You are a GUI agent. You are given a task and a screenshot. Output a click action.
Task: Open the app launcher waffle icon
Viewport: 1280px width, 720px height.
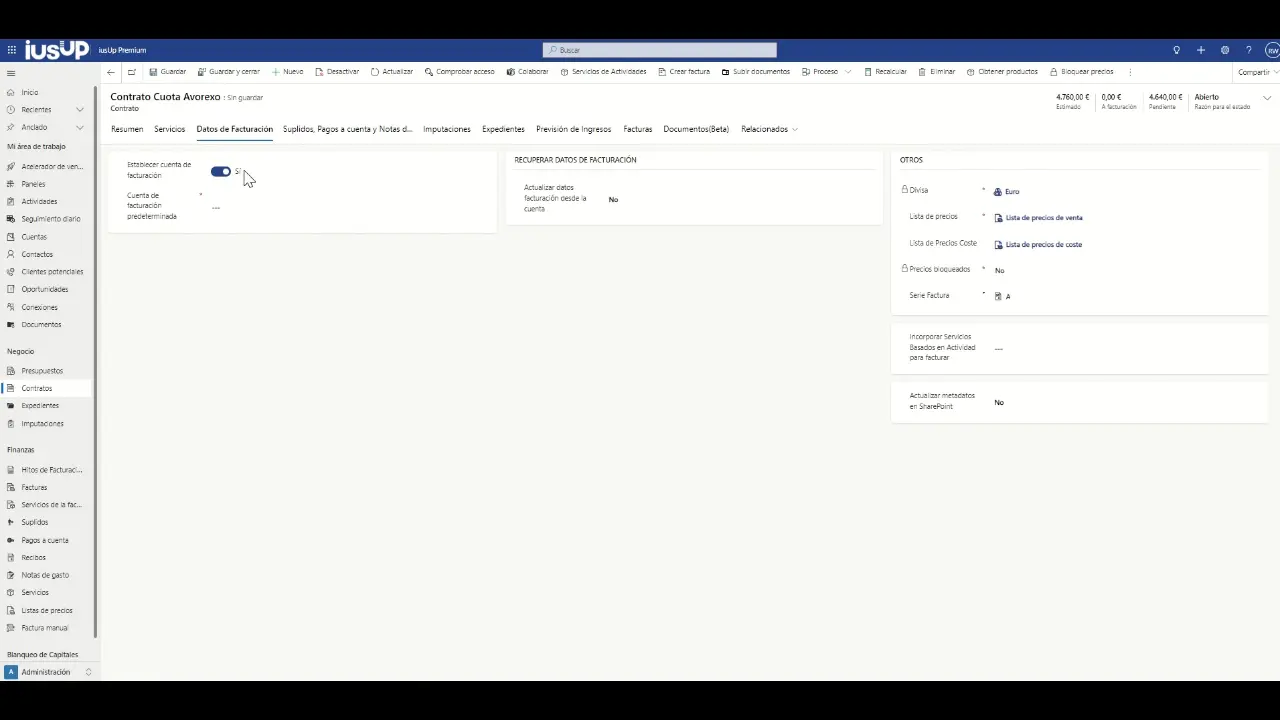11,50
